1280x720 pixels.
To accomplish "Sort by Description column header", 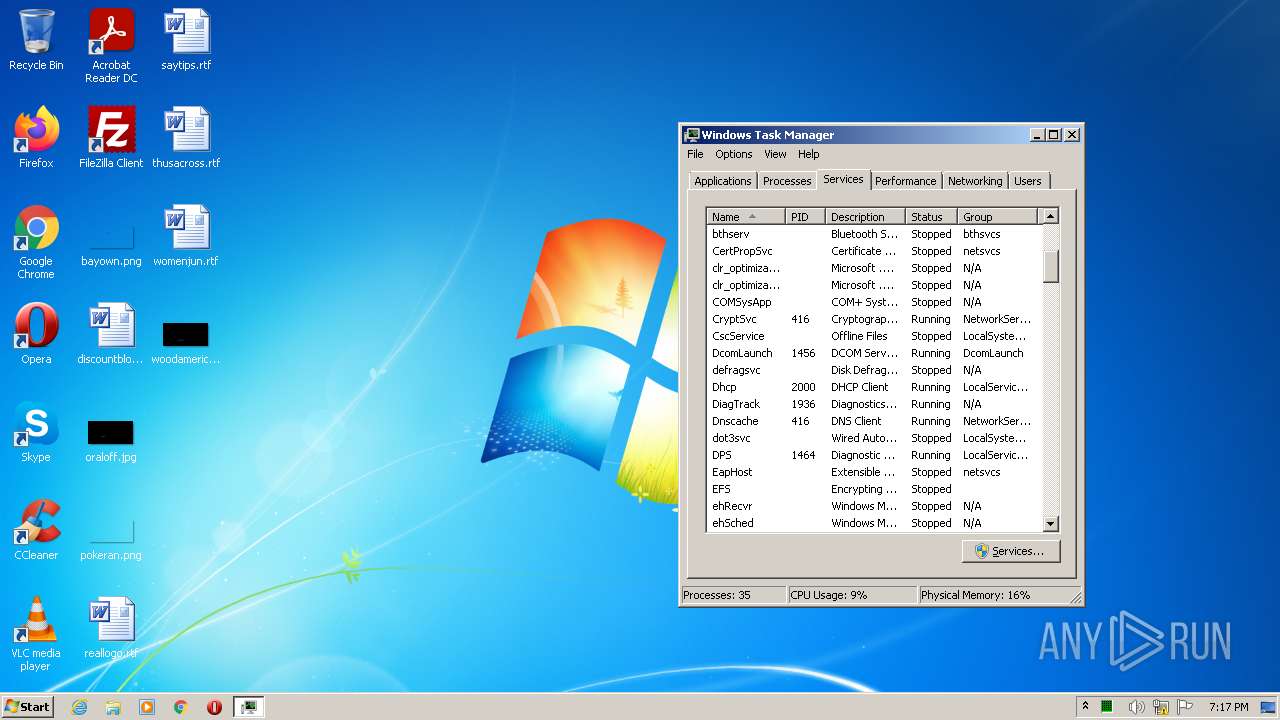I will coord(866,216).
